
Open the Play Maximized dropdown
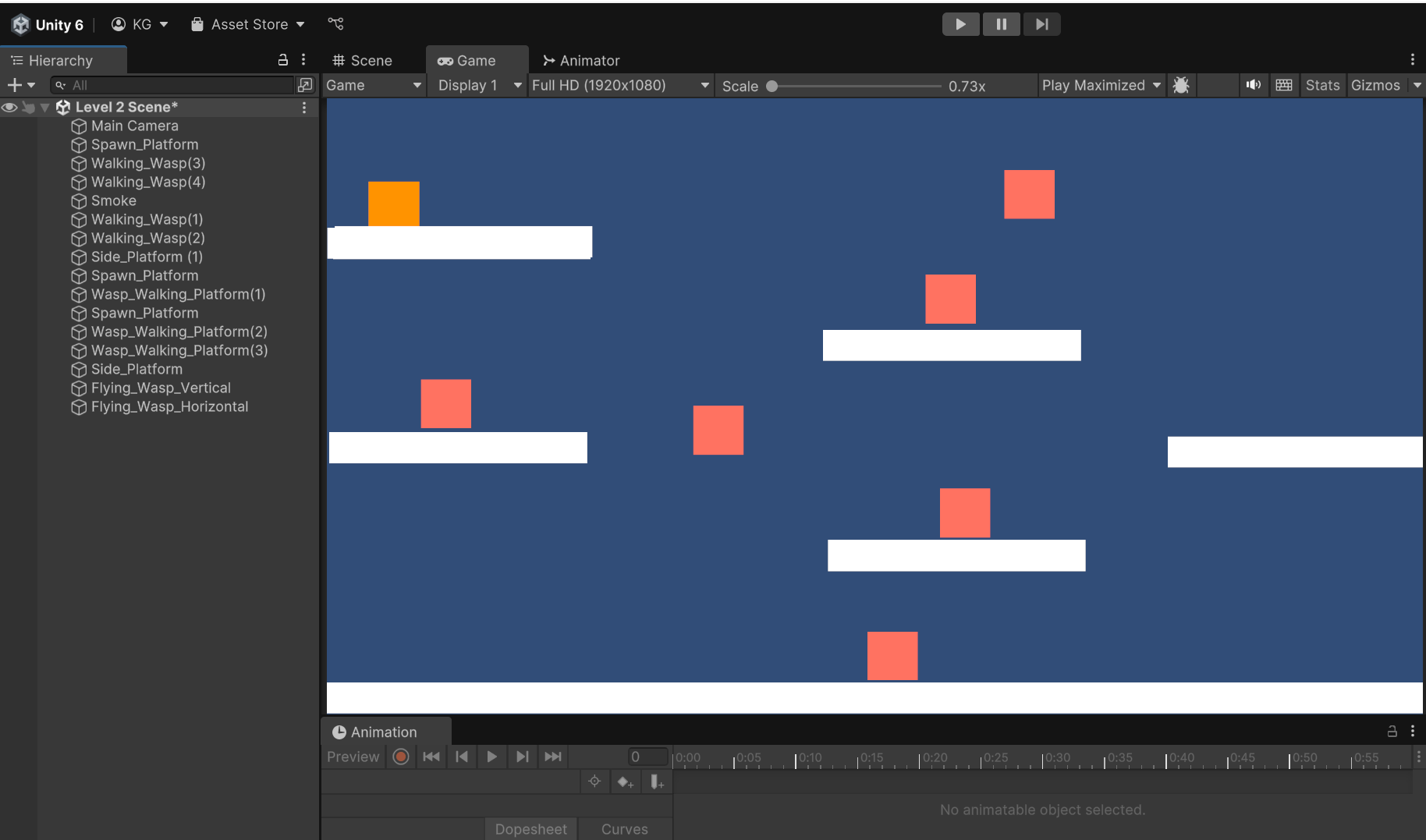1101,85
